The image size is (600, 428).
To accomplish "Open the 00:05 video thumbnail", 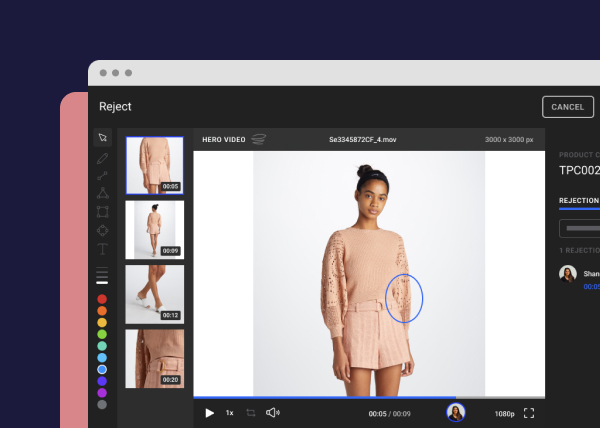I will pyautogui.click(x=155, y=165).
